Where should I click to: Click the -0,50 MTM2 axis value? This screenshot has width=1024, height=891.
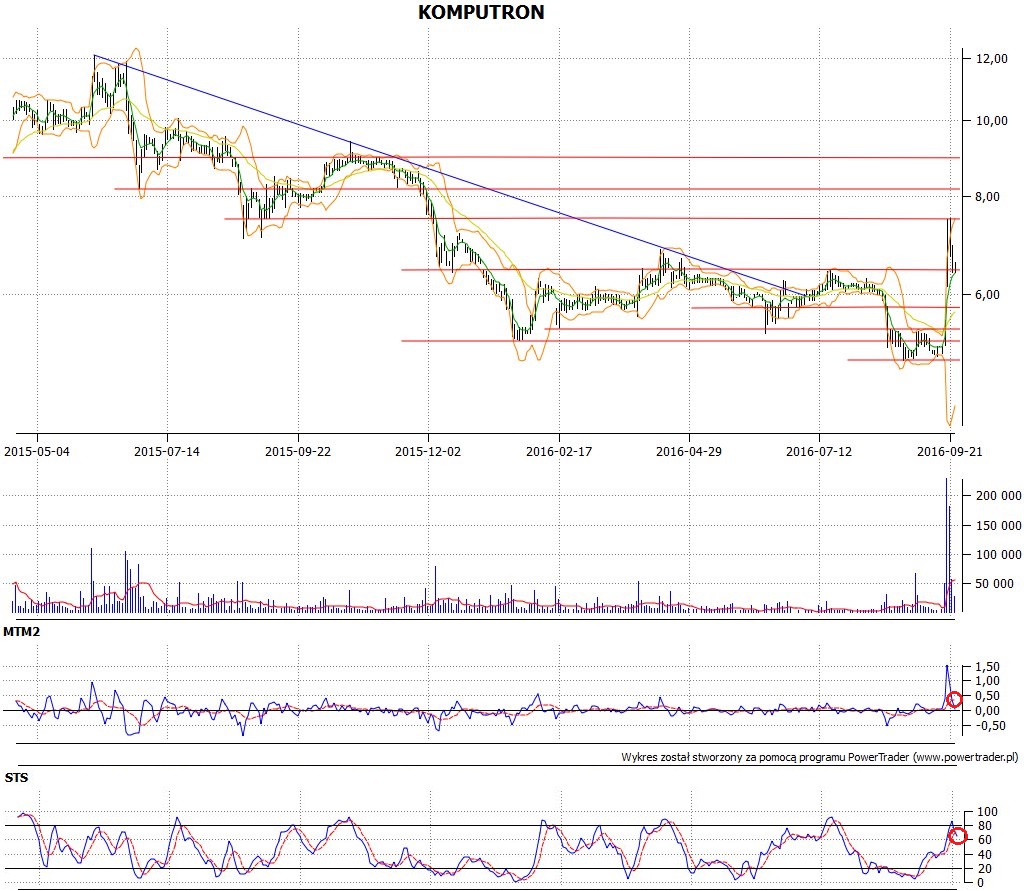pyautogui.click(x=990, y=726)
